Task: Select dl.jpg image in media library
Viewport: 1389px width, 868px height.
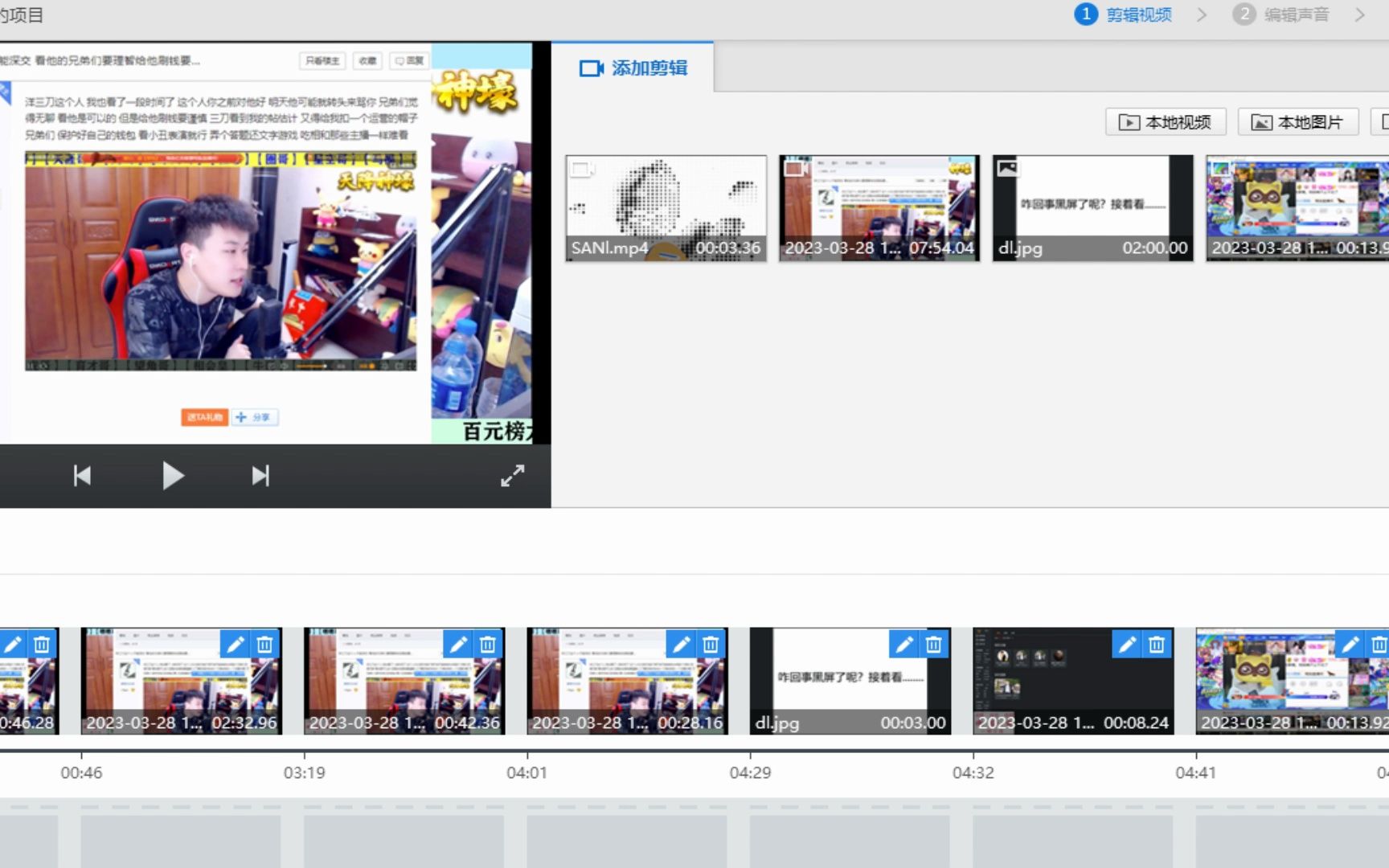Action: (x=1093, y=208)
